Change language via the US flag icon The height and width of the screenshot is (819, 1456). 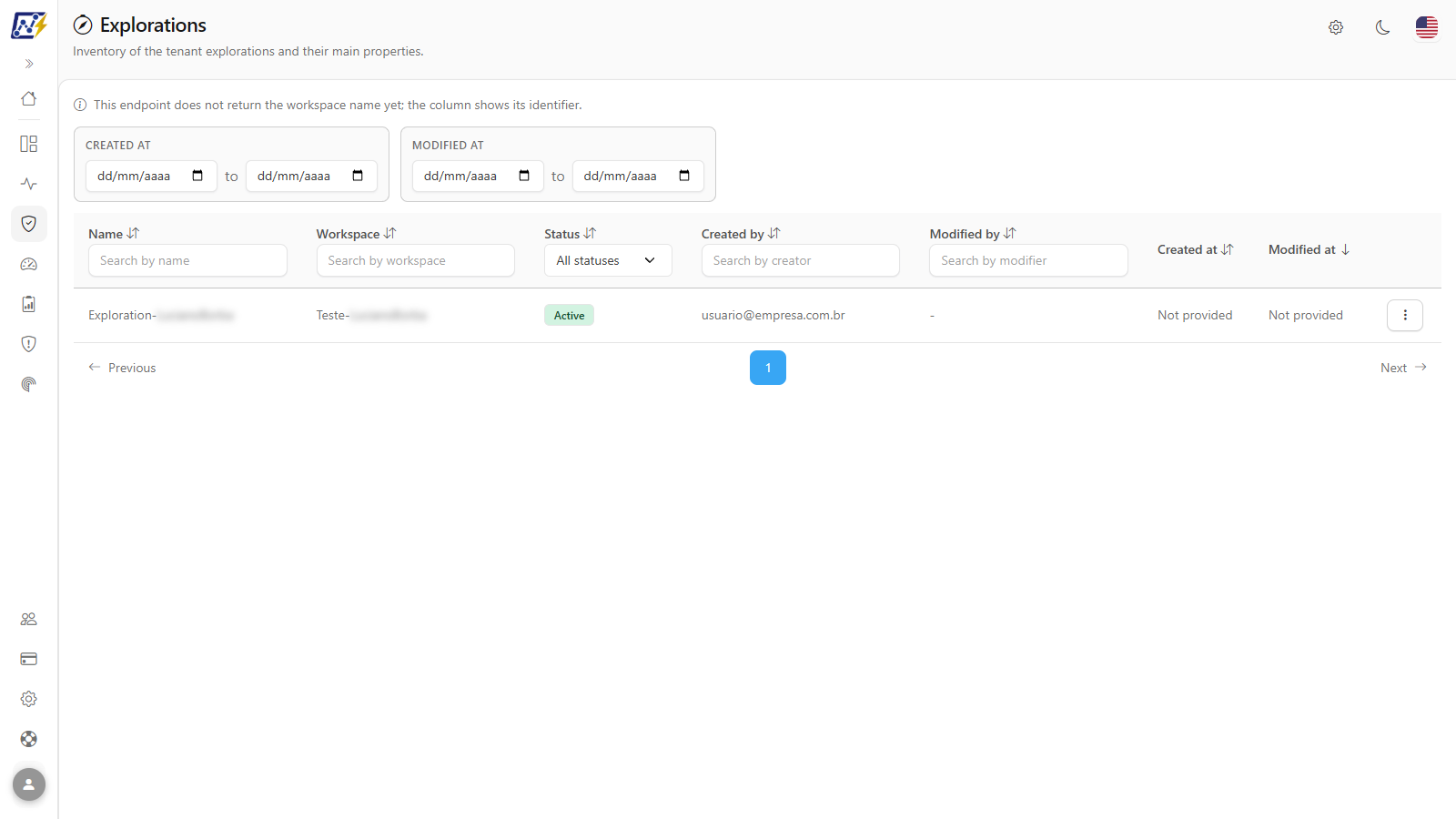[1427, 27]
